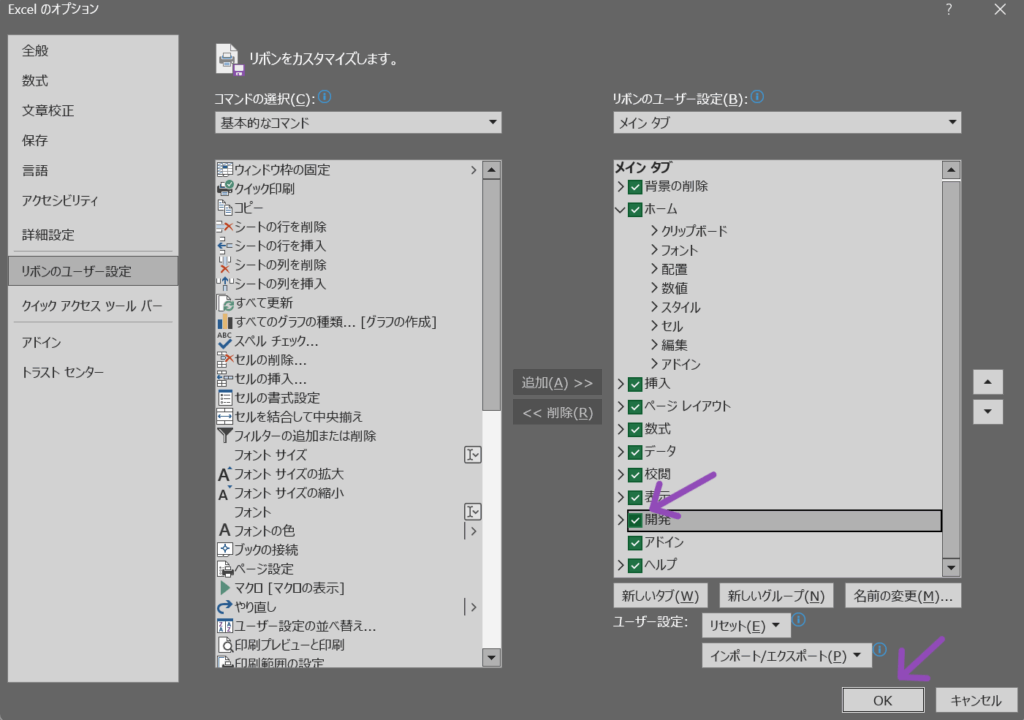
Task: Select the フォントの色 icon
Action: point(224,531)
